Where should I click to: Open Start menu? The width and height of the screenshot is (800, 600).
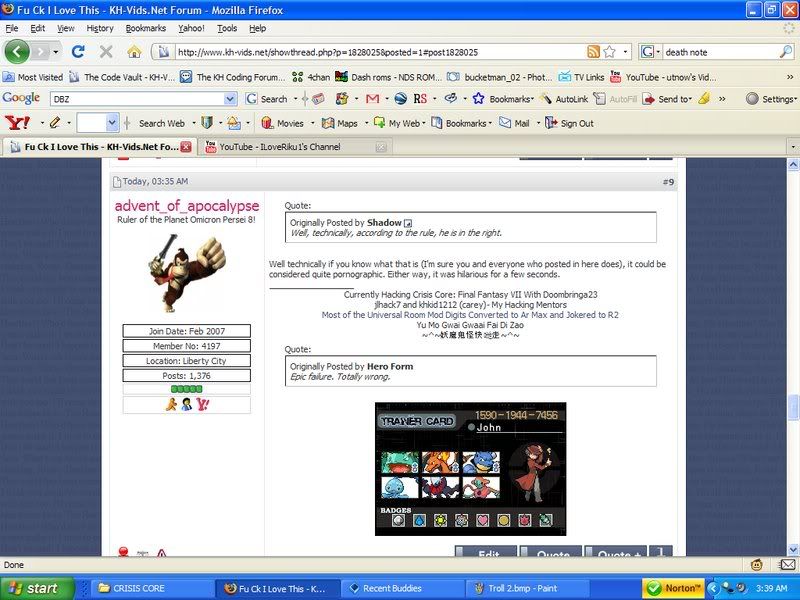coord(37,588)
